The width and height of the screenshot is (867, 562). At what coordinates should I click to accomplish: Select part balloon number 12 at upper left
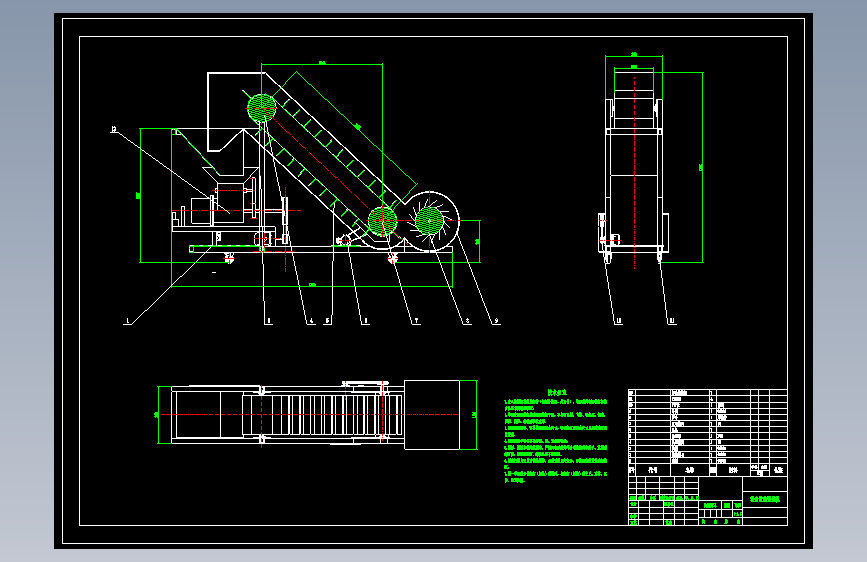114,129
